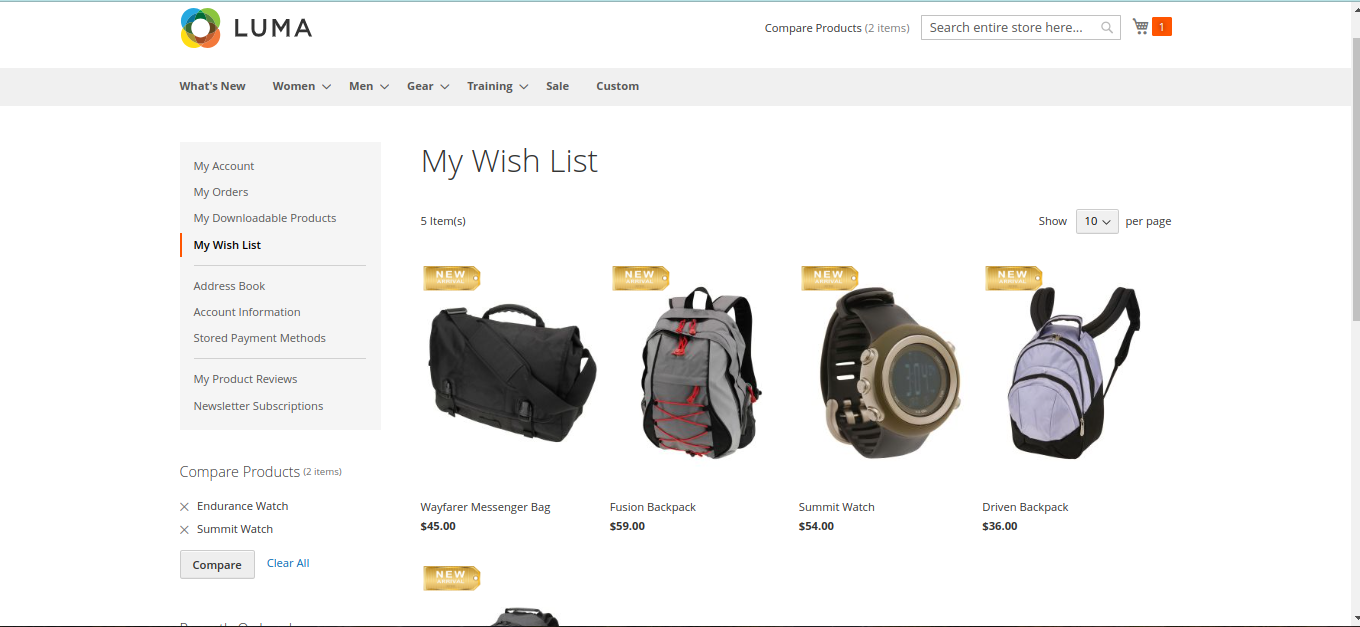The width and height of the screenshot is (1360, 627).
Task: Click the Compare button
Action: click(x=217, y=564)
